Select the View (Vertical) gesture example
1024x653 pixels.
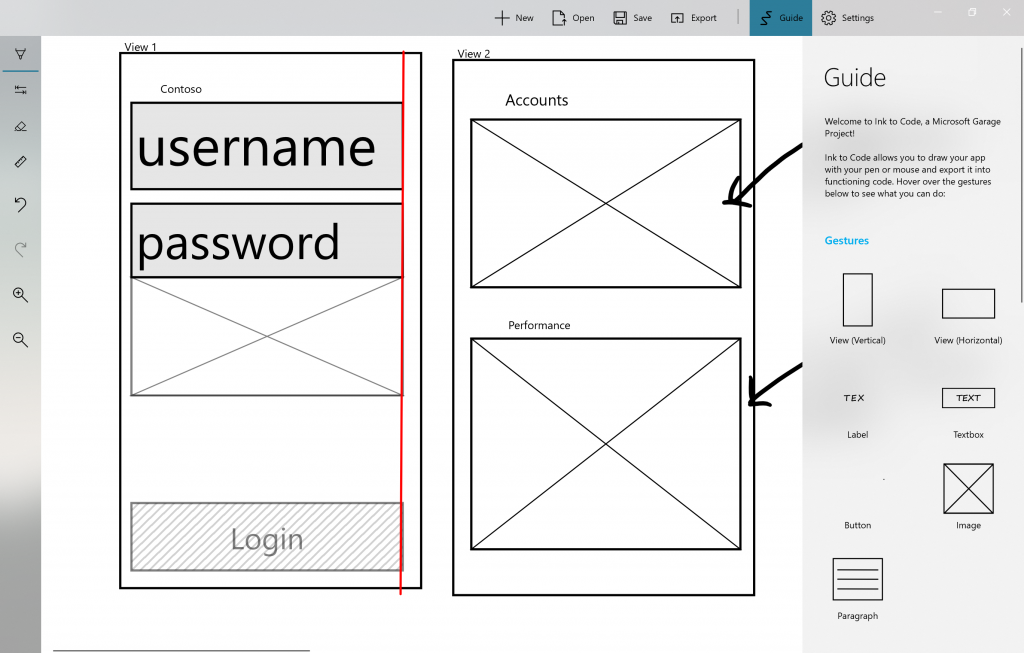pos(857,300)
